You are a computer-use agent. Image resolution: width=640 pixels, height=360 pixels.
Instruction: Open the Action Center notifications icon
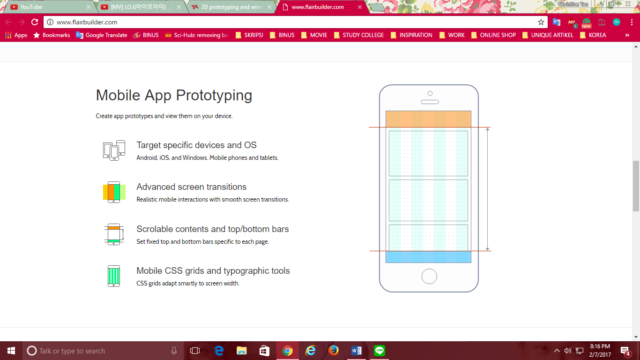point(626,351)
